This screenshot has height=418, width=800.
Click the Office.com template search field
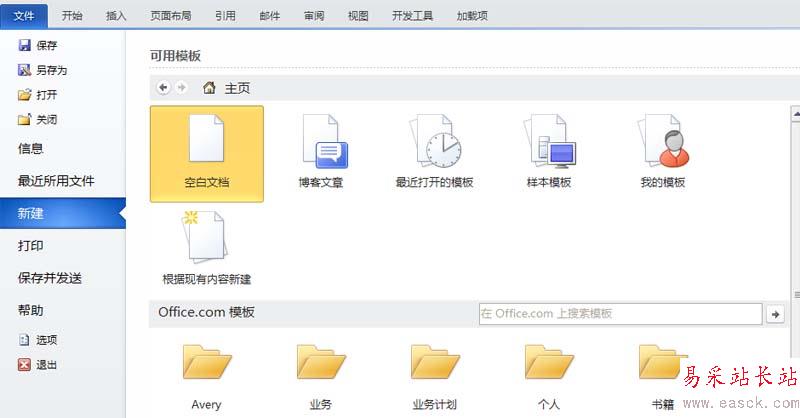[620, 314]
